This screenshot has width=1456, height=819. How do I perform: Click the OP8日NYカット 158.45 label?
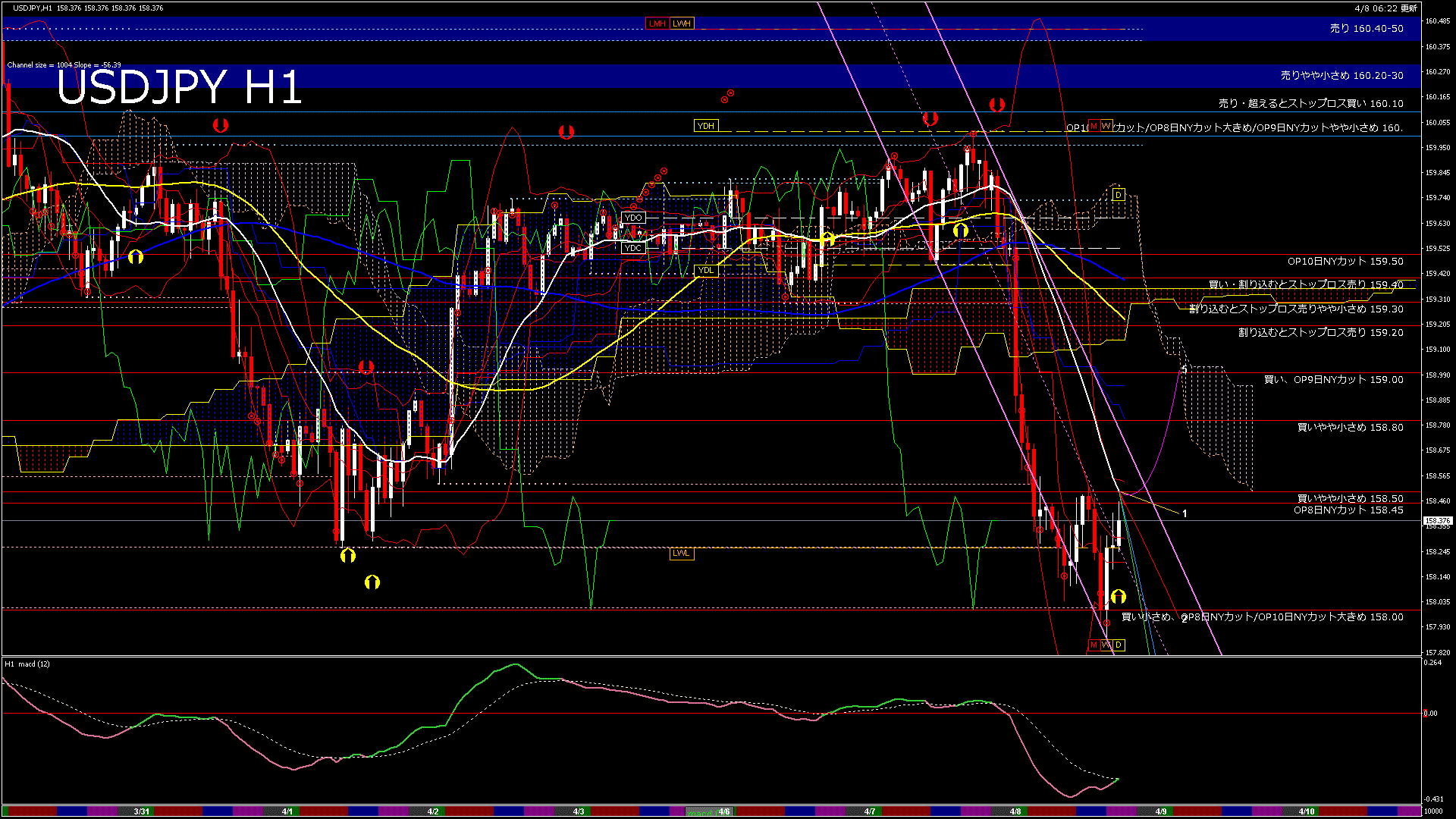tap(1348, 510)
